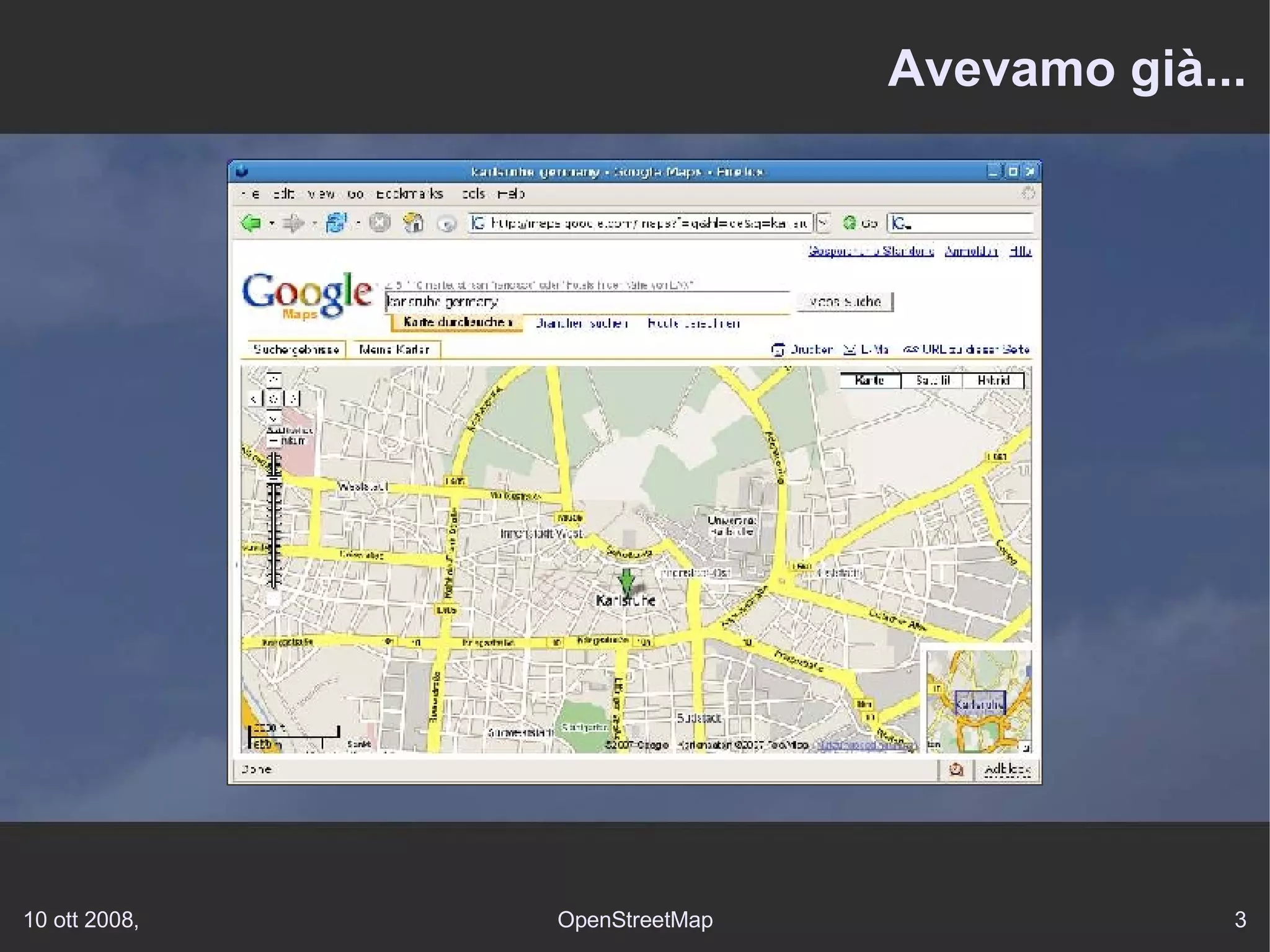The width and height of the screenshot is (1270, 952).
Task: Click the Stop loading icon
Action: click(x=380, y=223)
